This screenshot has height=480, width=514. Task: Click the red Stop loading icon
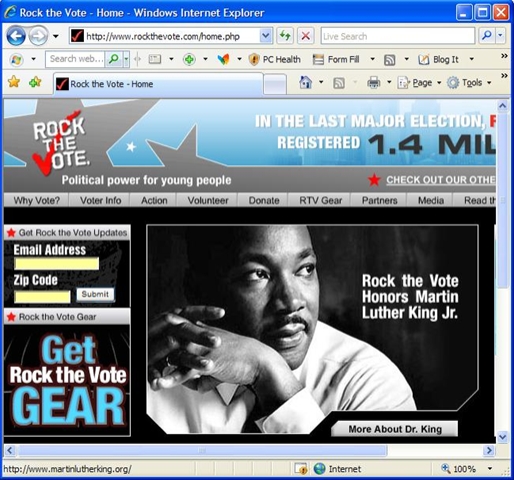(305, 36)
